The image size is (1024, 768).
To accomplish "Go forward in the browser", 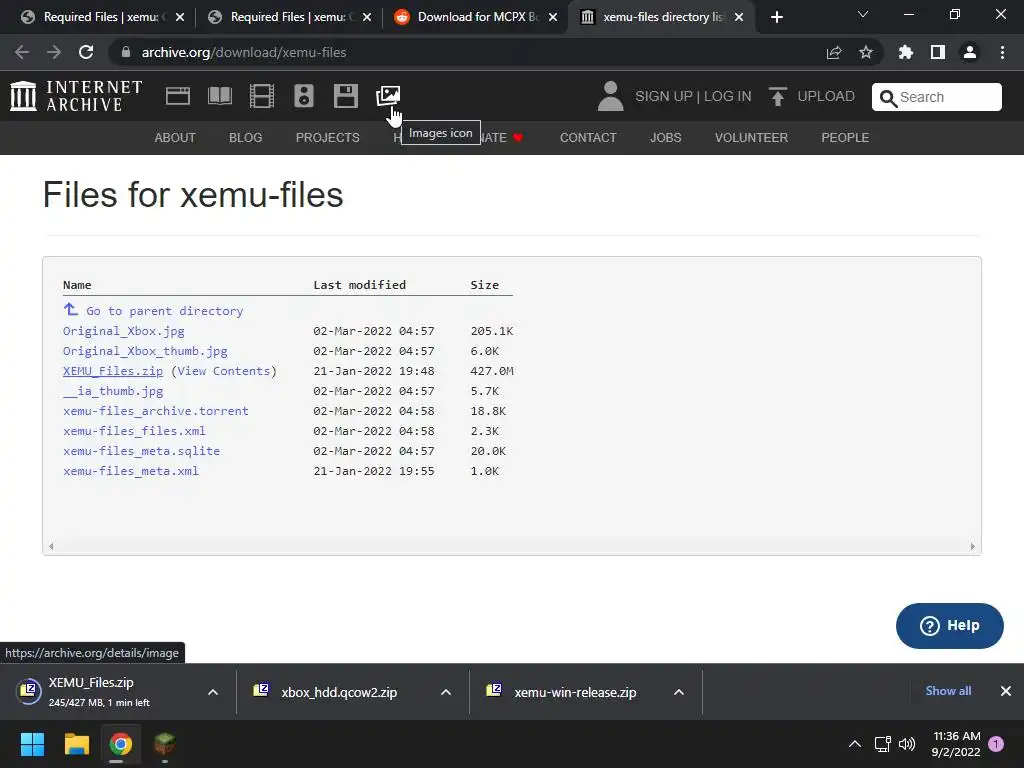I will point(54,52).
